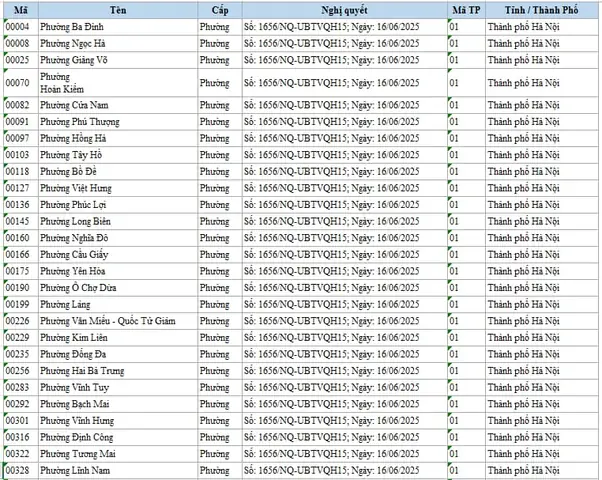Click cell with code 00127
This screenshot has width=602, height=480.
(x=21, y=188)
